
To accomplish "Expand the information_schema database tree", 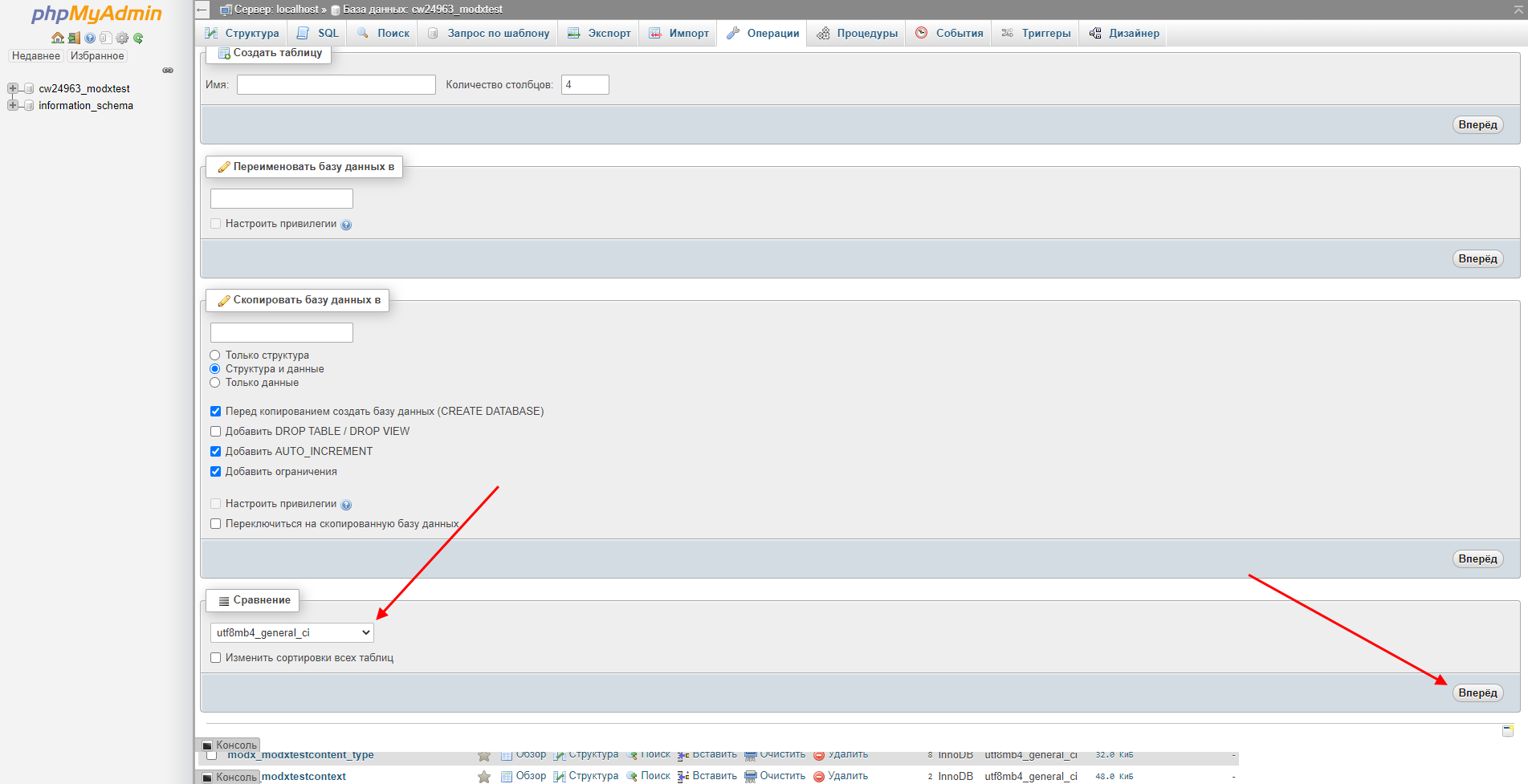I will [12, 105].
